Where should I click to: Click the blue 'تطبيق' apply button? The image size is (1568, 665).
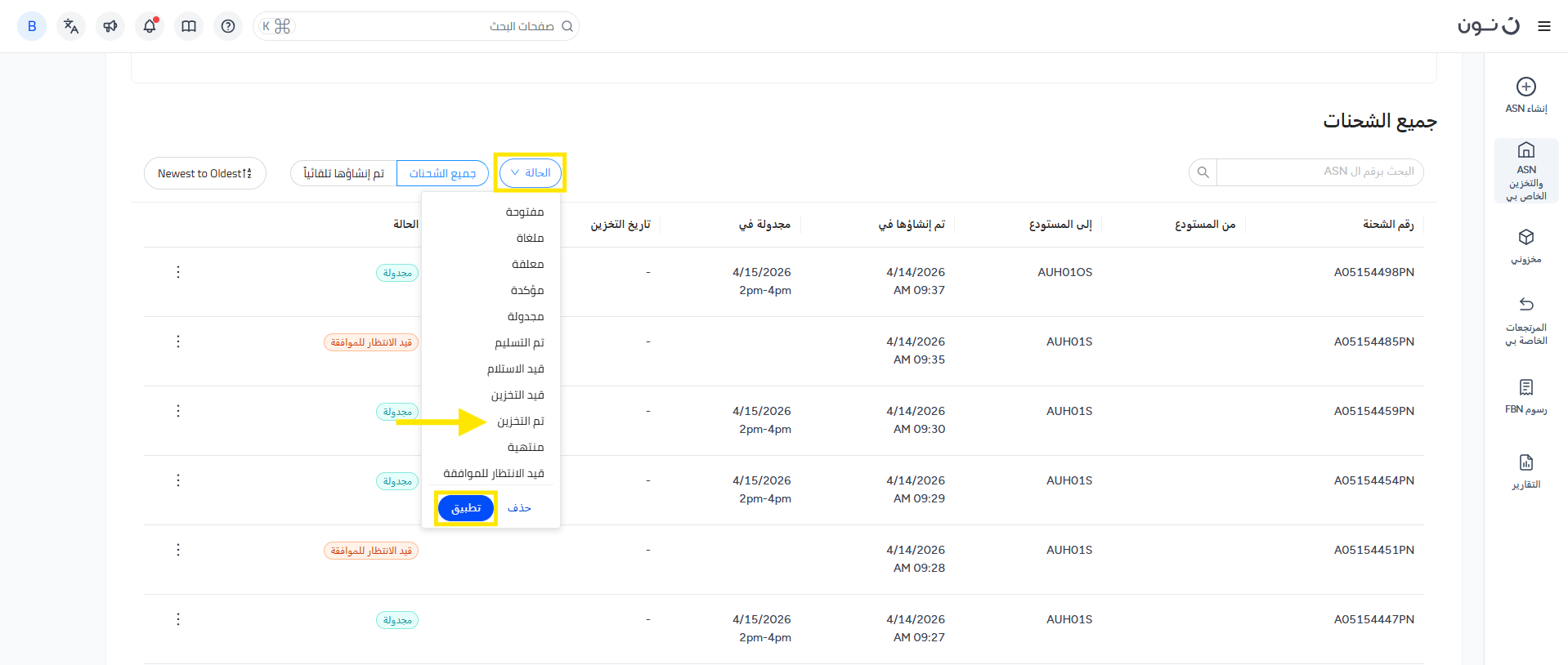point(466,508)
